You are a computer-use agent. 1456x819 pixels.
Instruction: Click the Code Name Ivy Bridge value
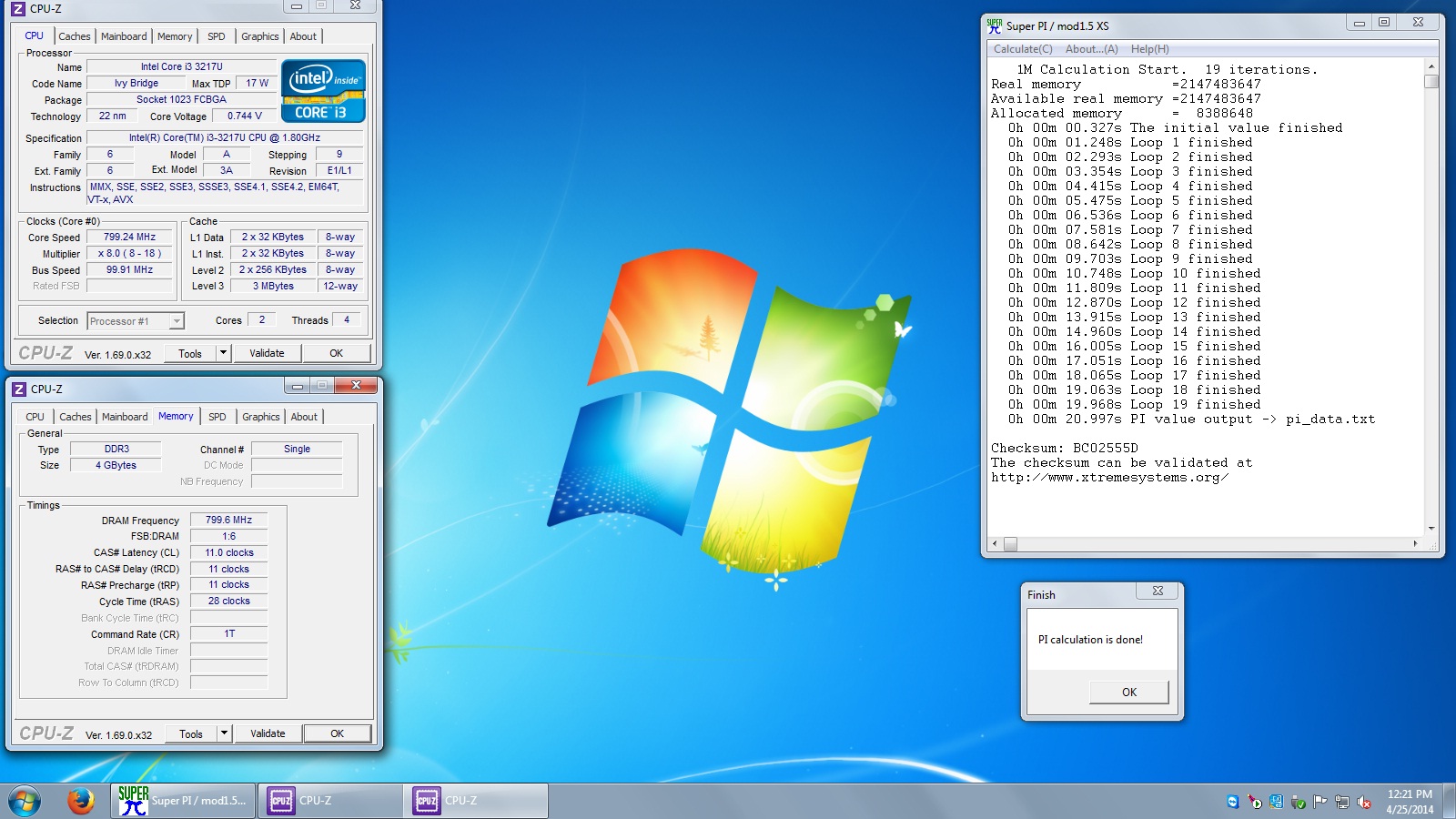[x=136, y=83]
